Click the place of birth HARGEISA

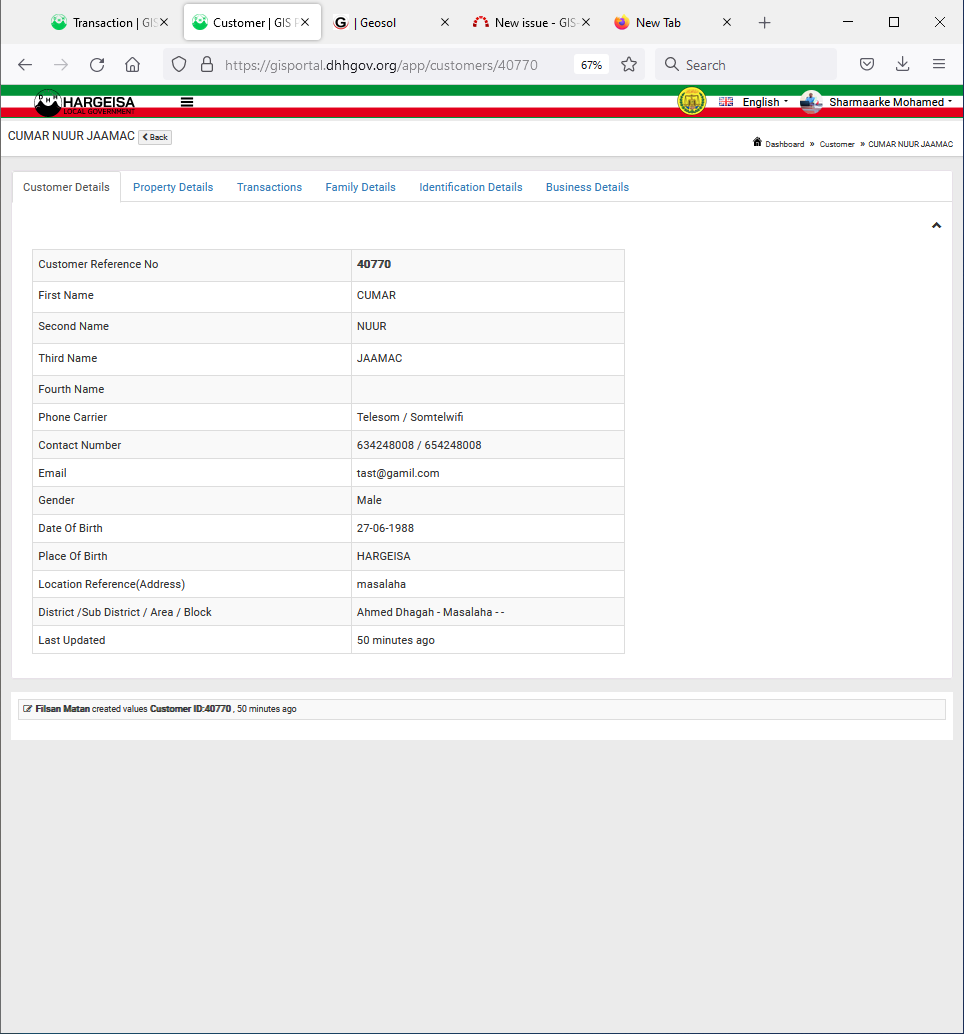tap(383, 557)
